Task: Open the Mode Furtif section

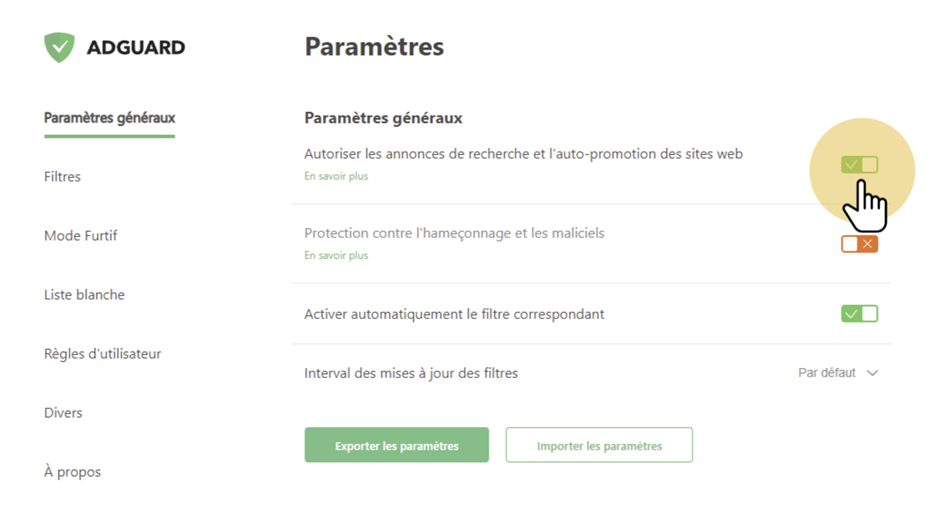Action: tap(81, 236)
